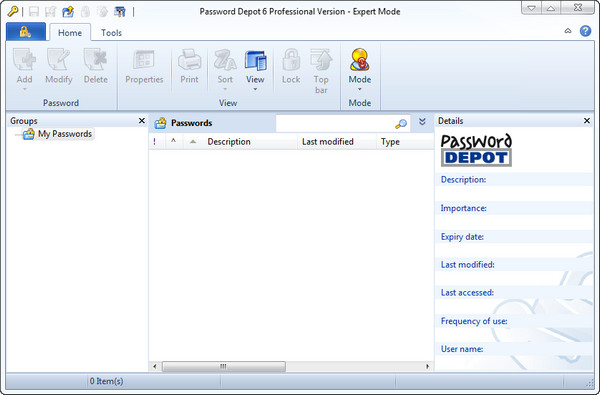Click the Mode icon in the ribbon
The image size is (600, 395).
360,60
